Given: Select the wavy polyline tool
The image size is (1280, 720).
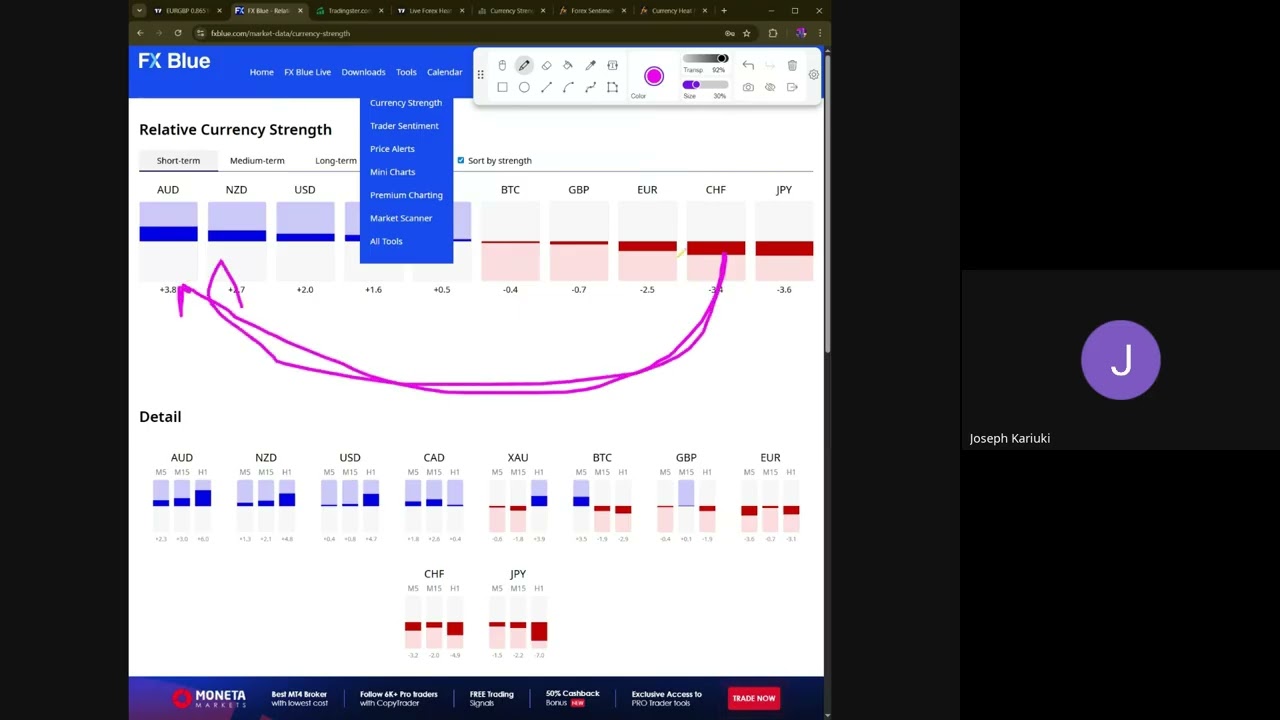Looking at the screenshot, I should pos(590,88).
